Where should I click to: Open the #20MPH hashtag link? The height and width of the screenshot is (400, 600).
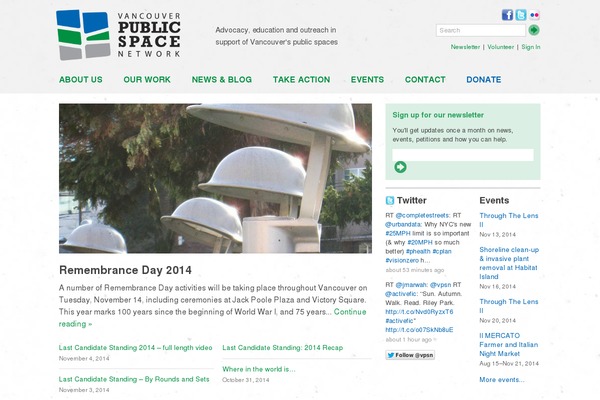pos(420,242)
